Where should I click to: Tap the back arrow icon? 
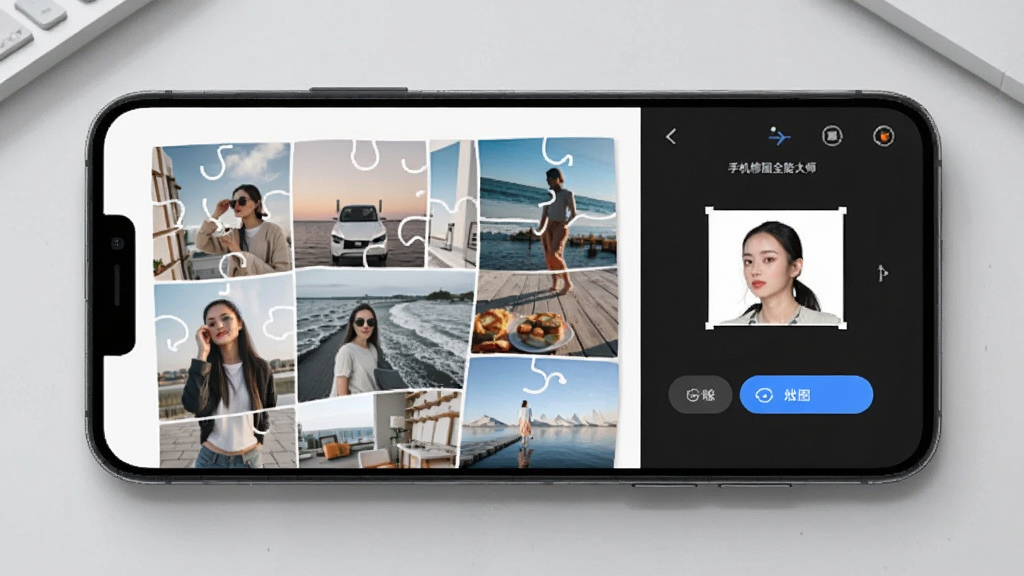click(x=671, y=136)
